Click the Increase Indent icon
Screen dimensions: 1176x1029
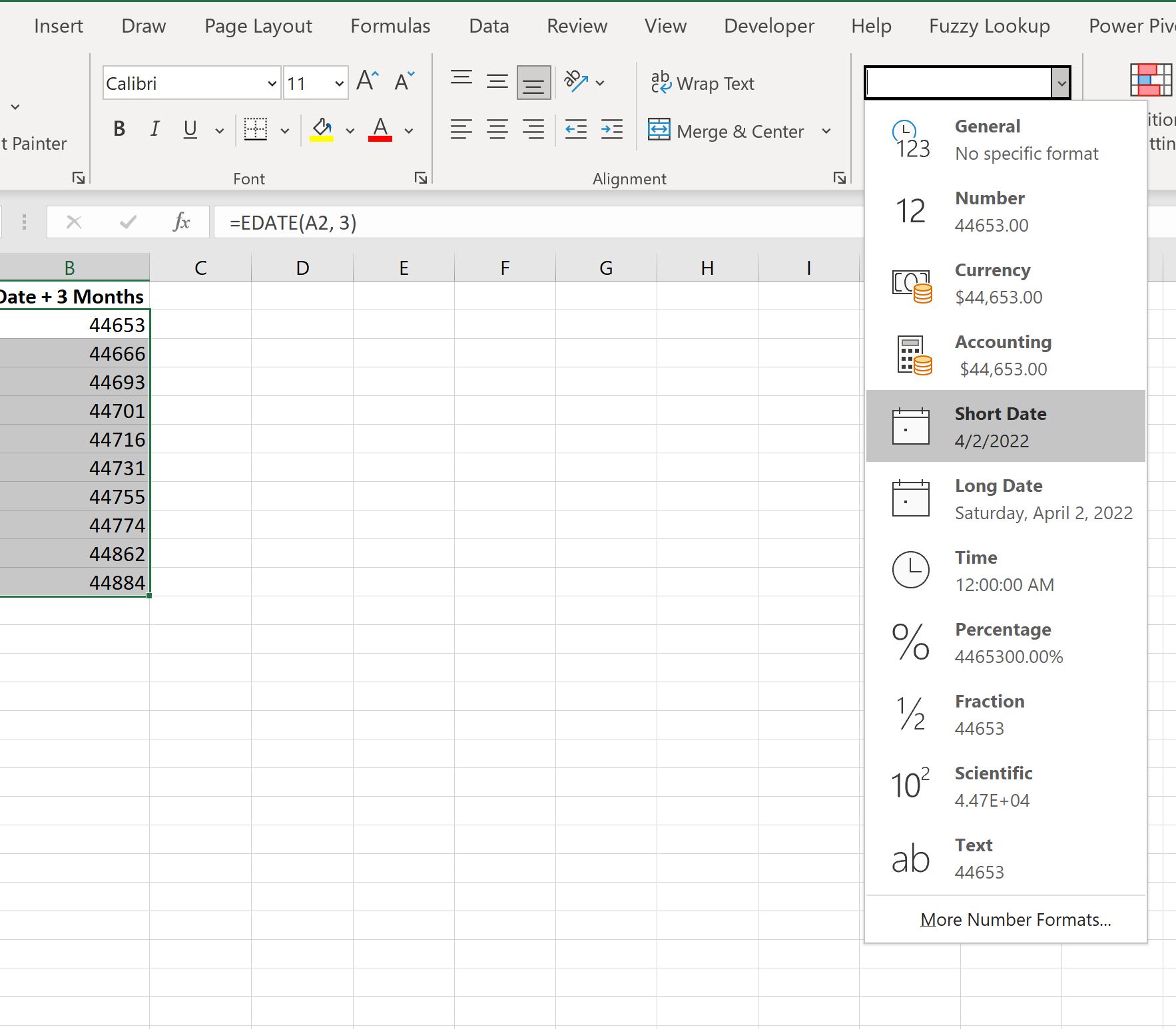point(612,129)
